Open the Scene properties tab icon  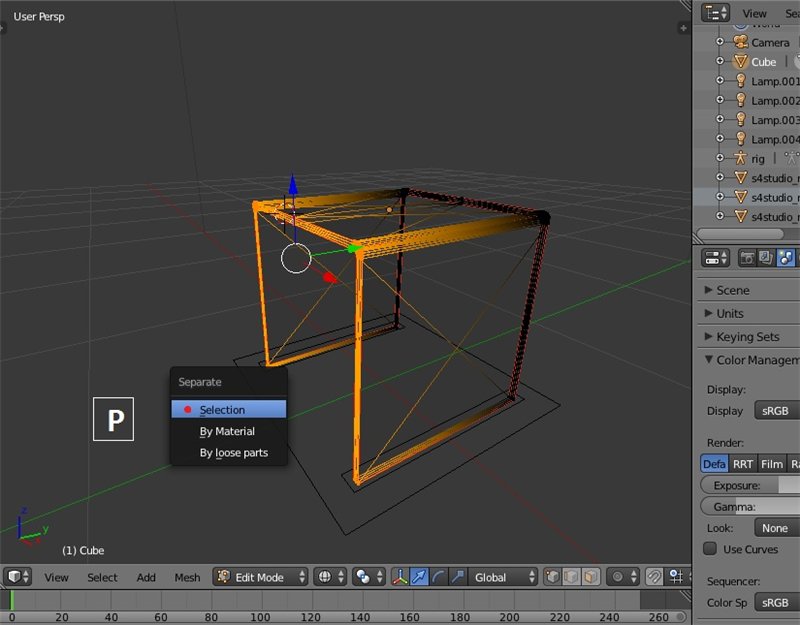[787, 258]
